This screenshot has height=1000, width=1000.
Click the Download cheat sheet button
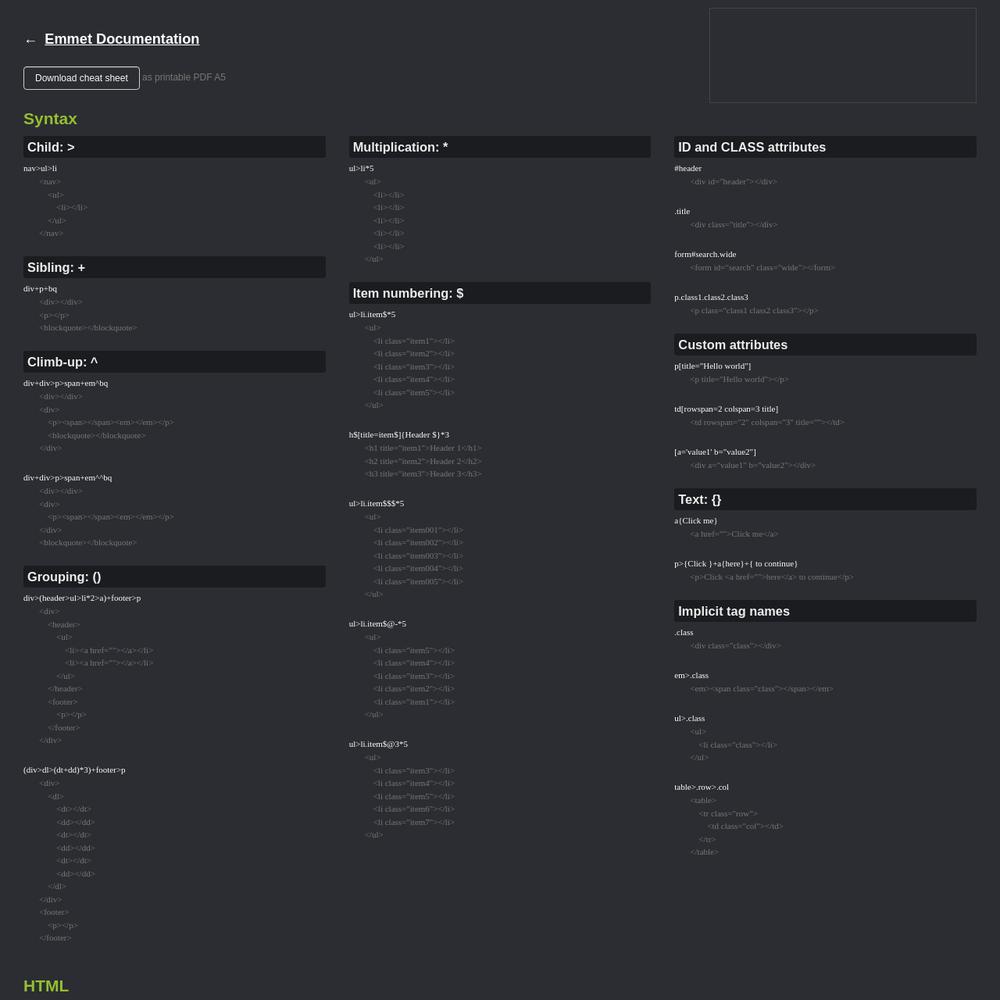pos(82,78)
